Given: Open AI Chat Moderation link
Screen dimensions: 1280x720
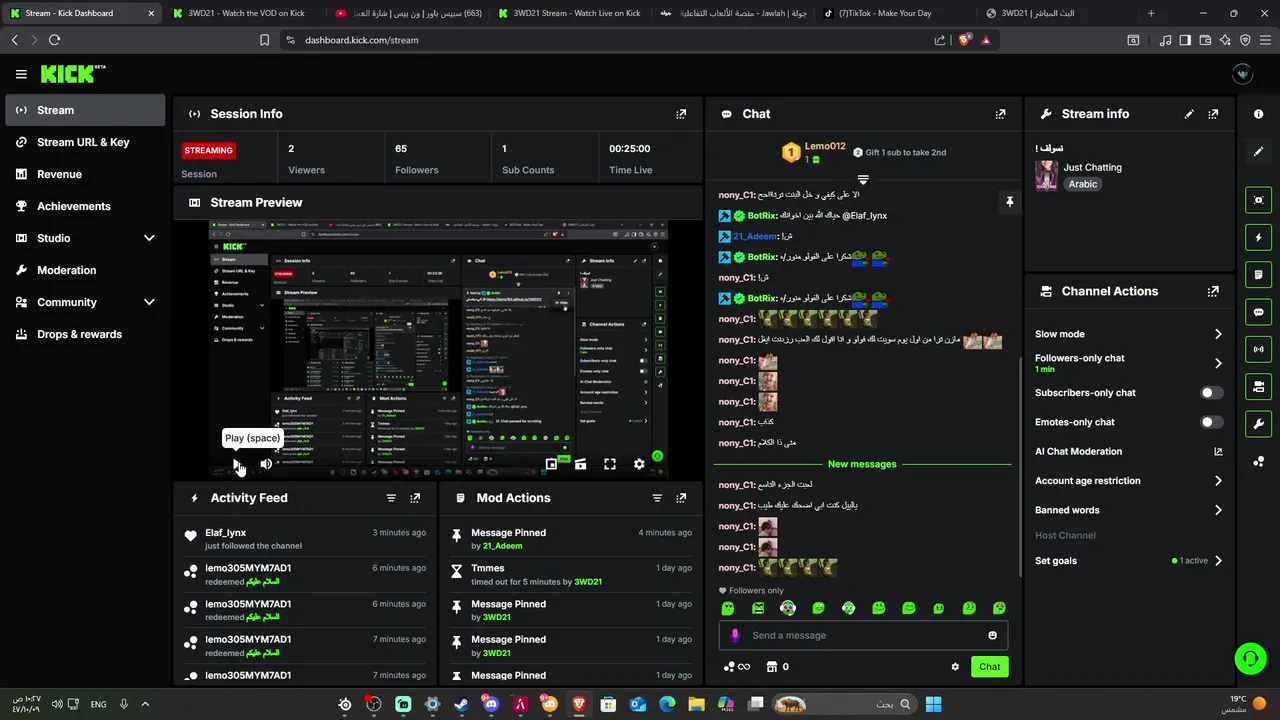Looking at the screenshot, I should pyautogui.click(x=1129, y=452).
